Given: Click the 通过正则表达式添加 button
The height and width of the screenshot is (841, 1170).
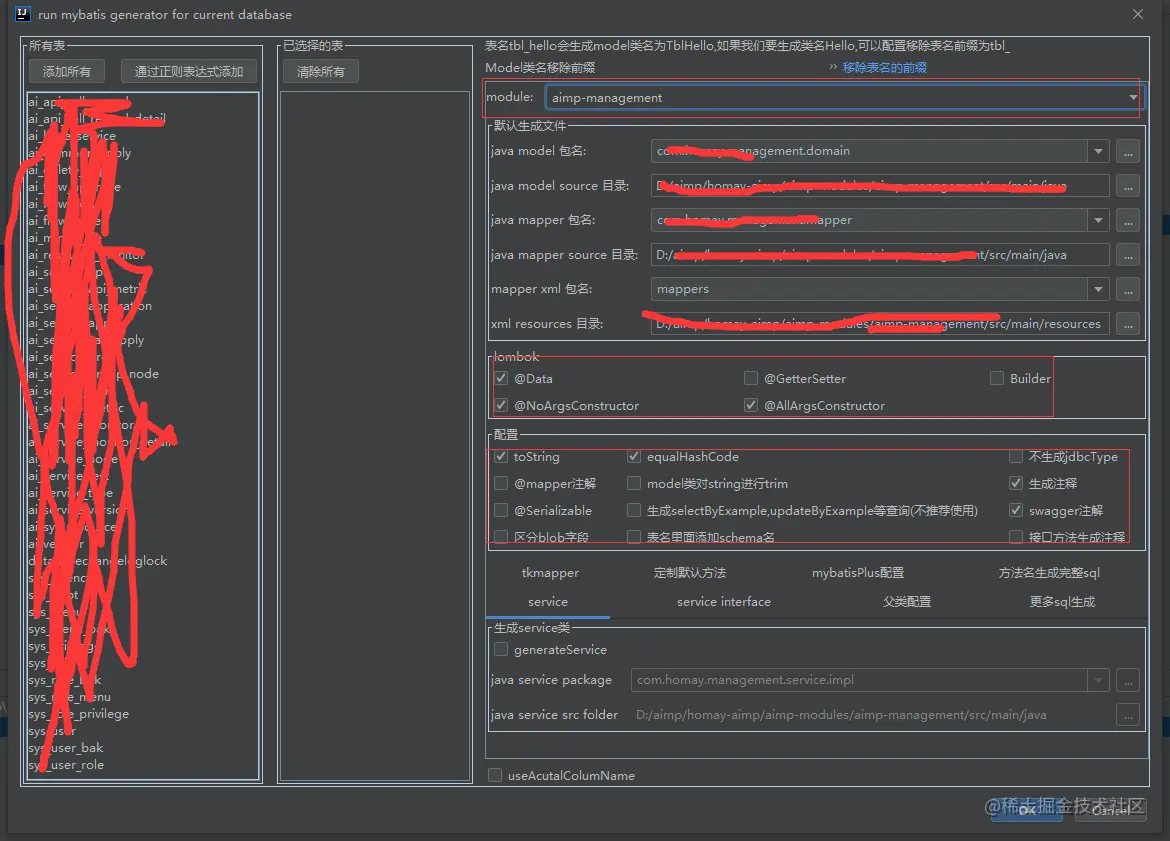Looking at the screenshot, I should click(x=189, y=72).
